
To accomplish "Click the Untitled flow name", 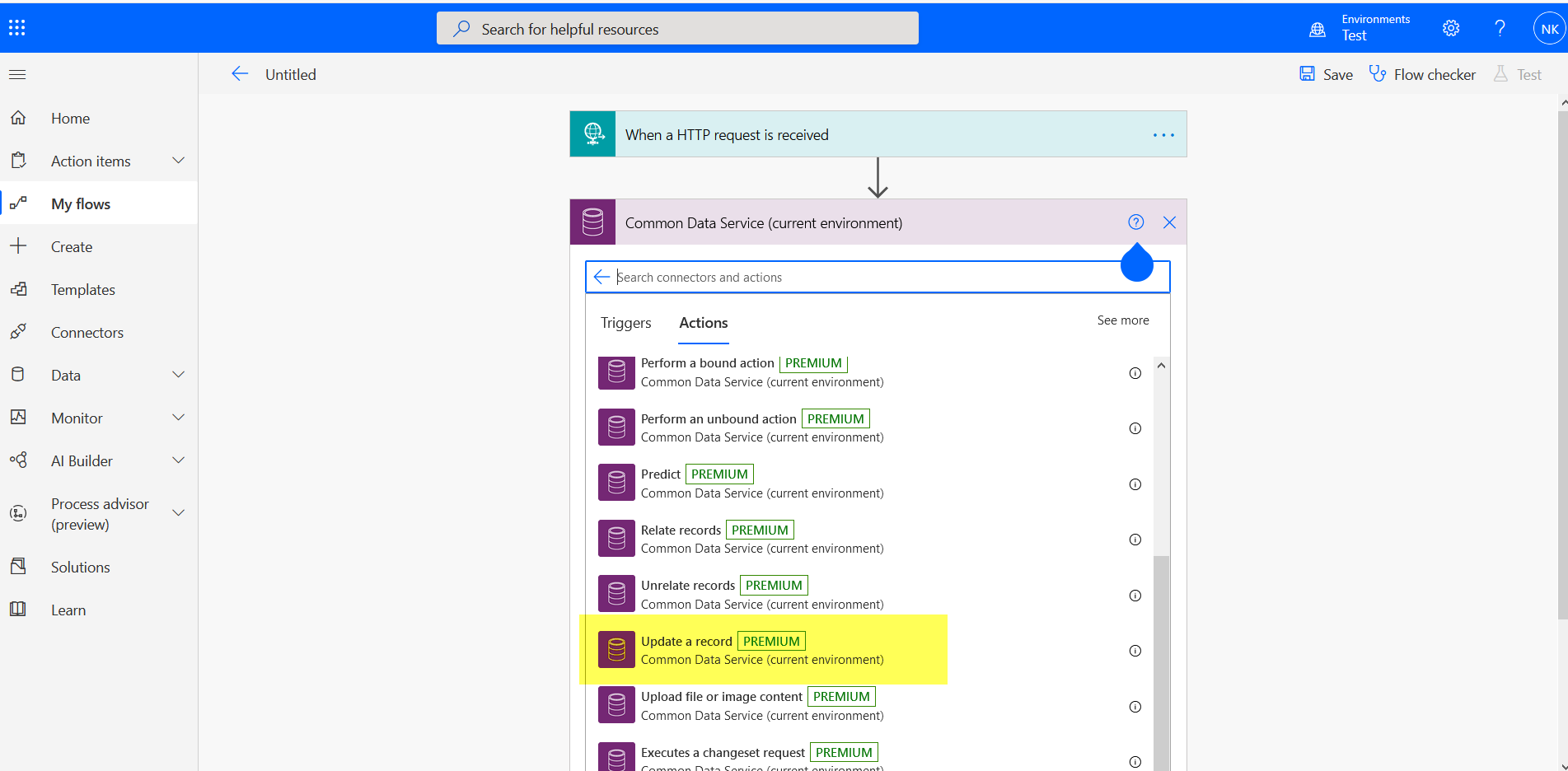I will (x=291, y=75).
